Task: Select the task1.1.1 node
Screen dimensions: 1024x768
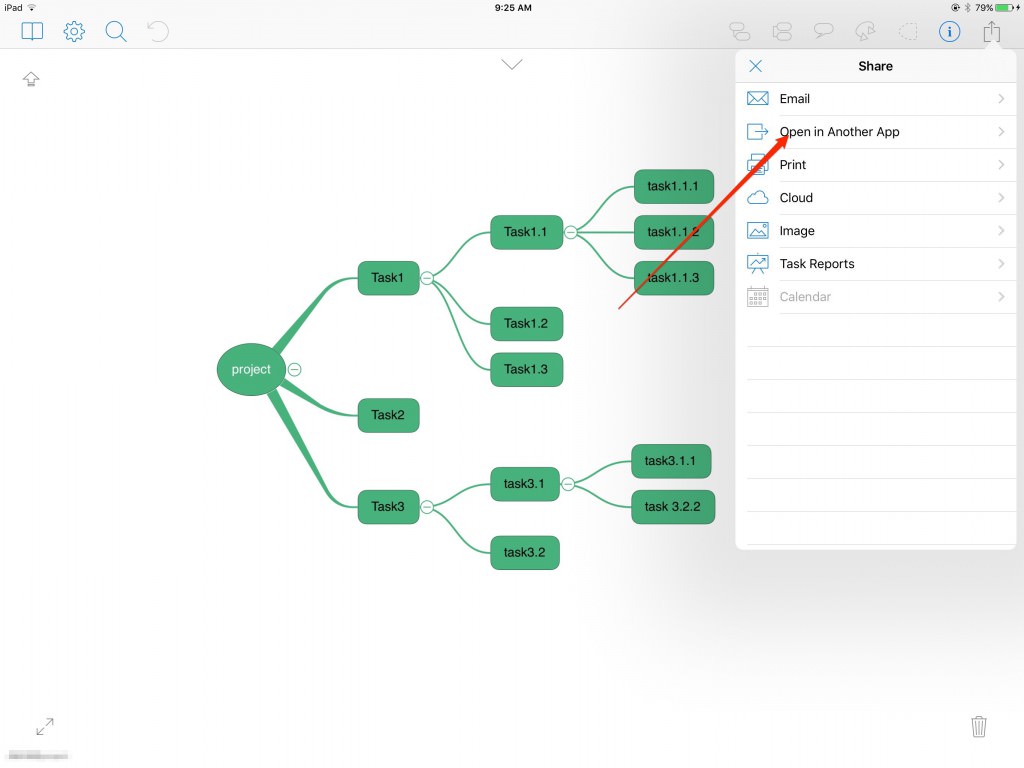Action: (673, 186)
